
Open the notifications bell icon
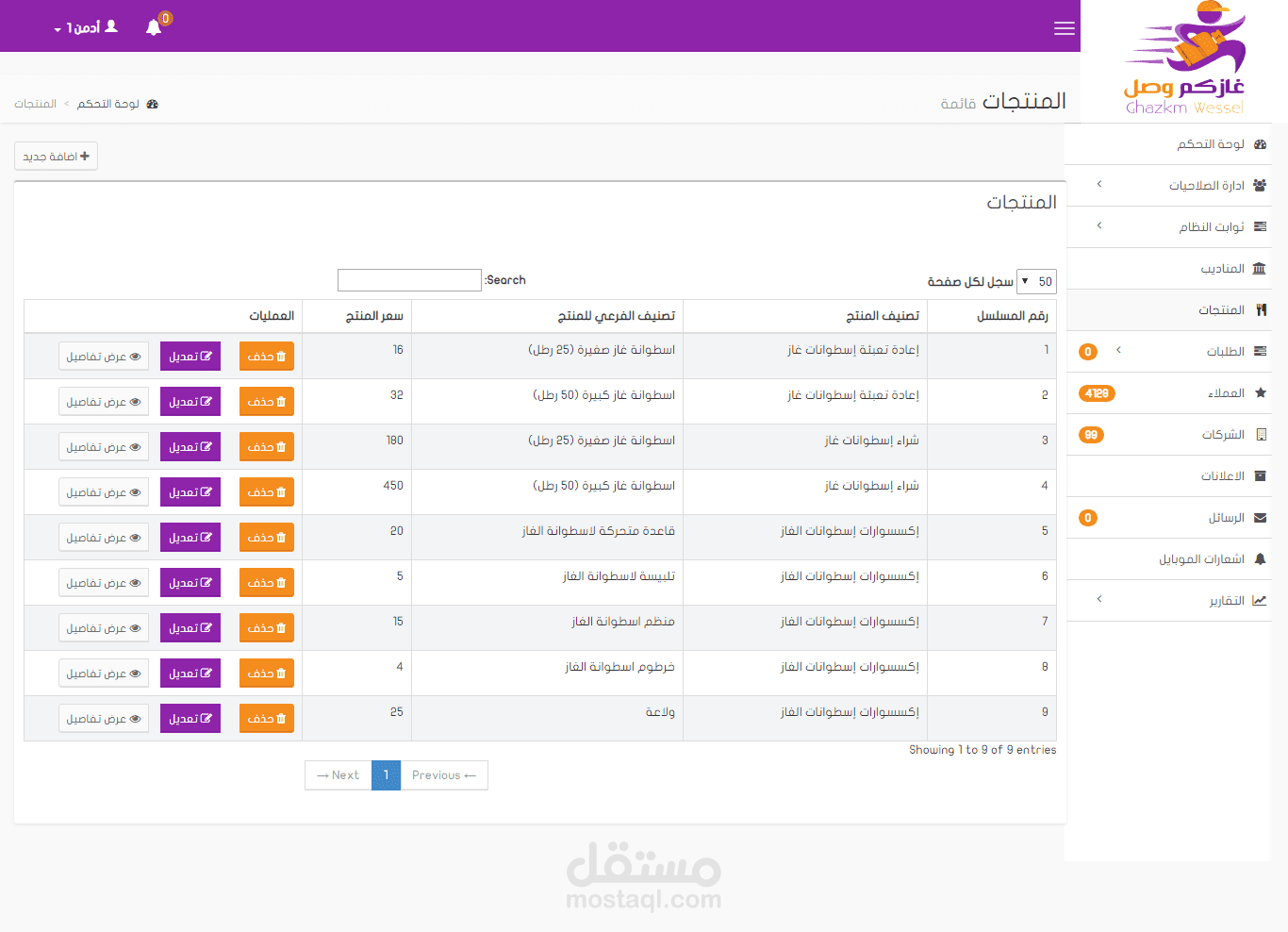pos(154,27)
